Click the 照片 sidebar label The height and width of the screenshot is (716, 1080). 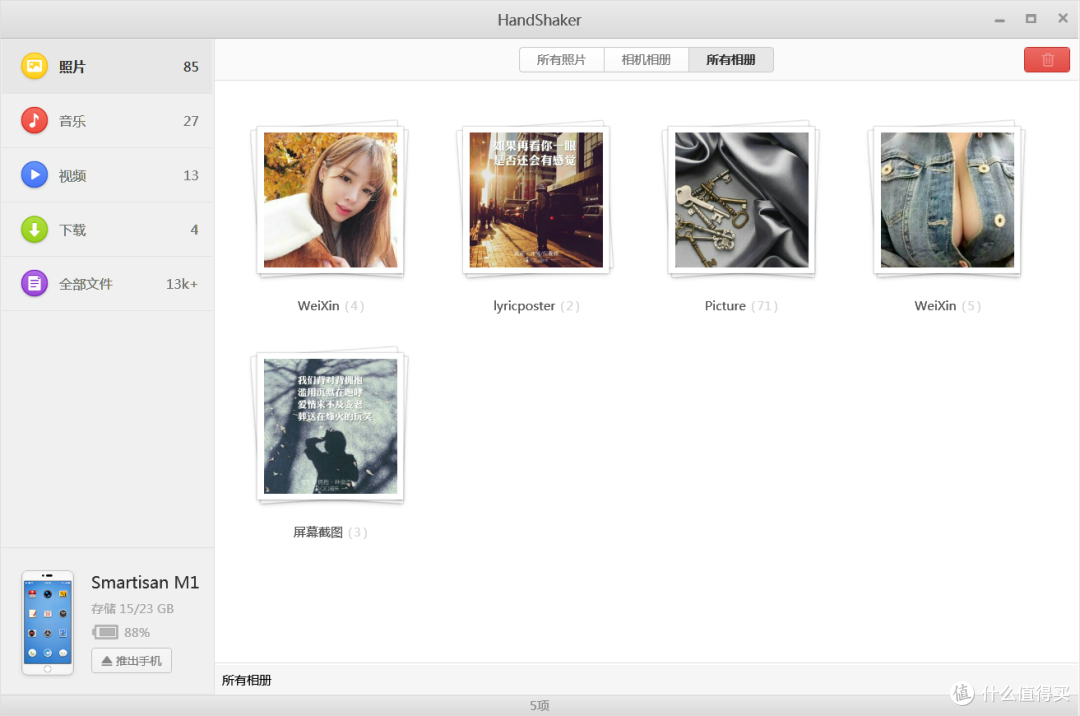click(72, 67)
